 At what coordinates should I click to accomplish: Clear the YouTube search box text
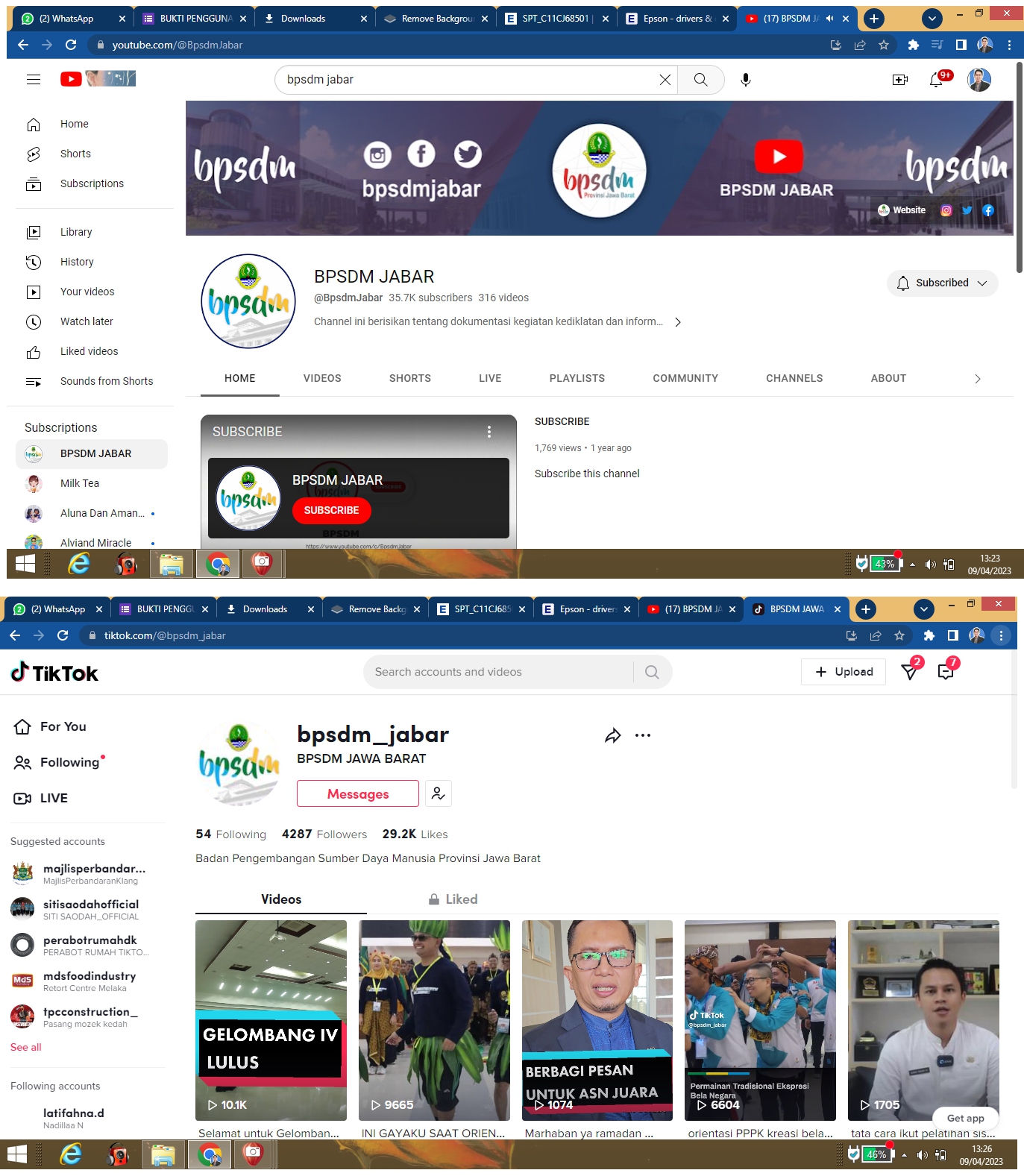pos(665,80)
